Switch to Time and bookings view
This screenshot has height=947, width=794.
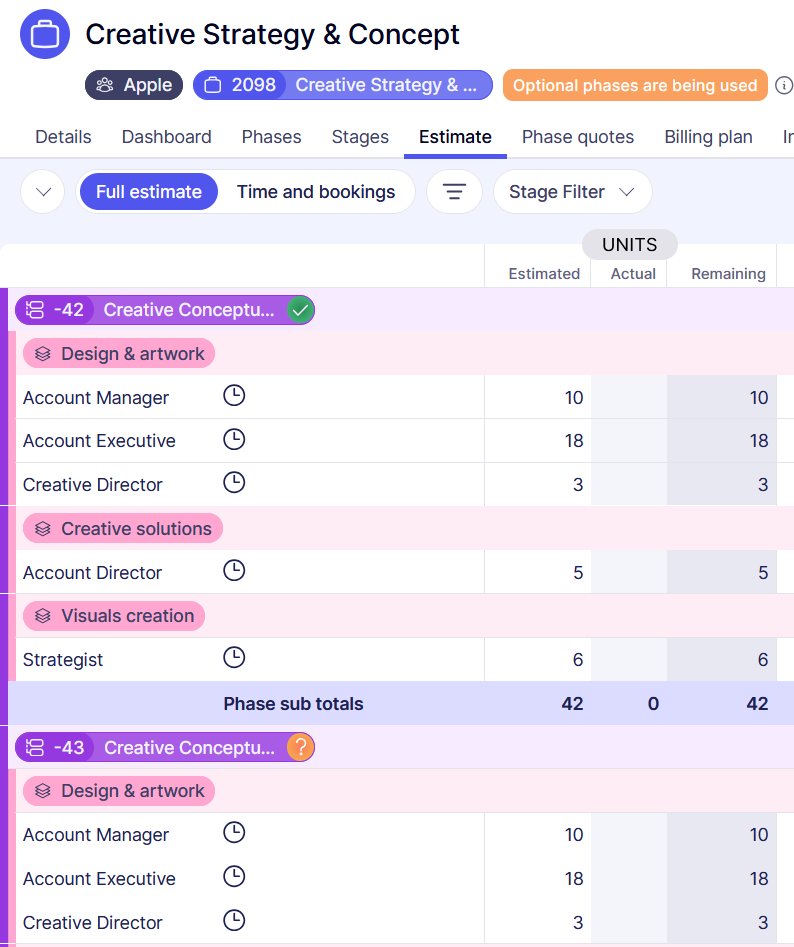pyautogui.click(x=316, y=192)
